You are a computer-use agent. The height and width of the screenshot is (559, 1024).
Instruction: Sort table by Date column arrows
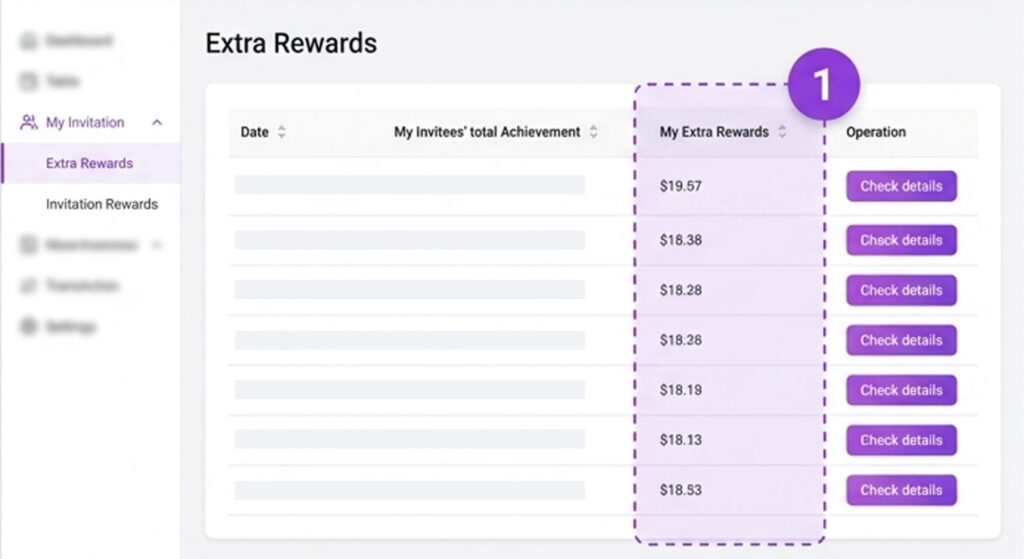281,132
